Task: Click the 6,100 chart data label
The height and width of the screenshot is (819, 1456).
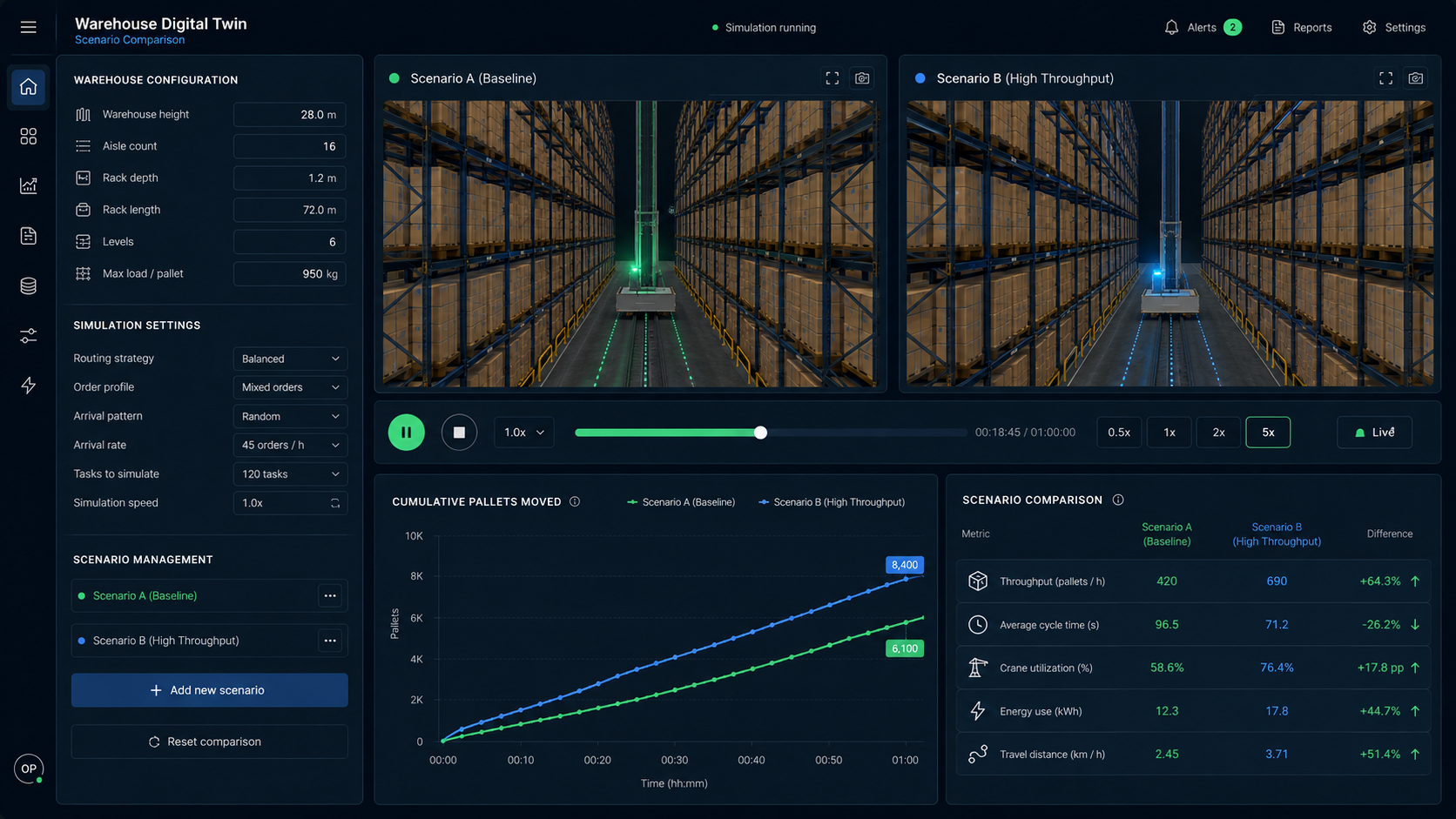Action: pyautogui.click(x=905, y=648)
